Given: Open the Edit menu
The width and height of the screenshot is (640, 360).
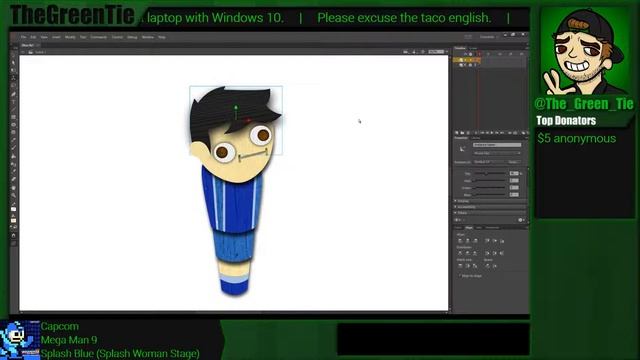Looking at the screenshot, I should click(x=33, y=37).
